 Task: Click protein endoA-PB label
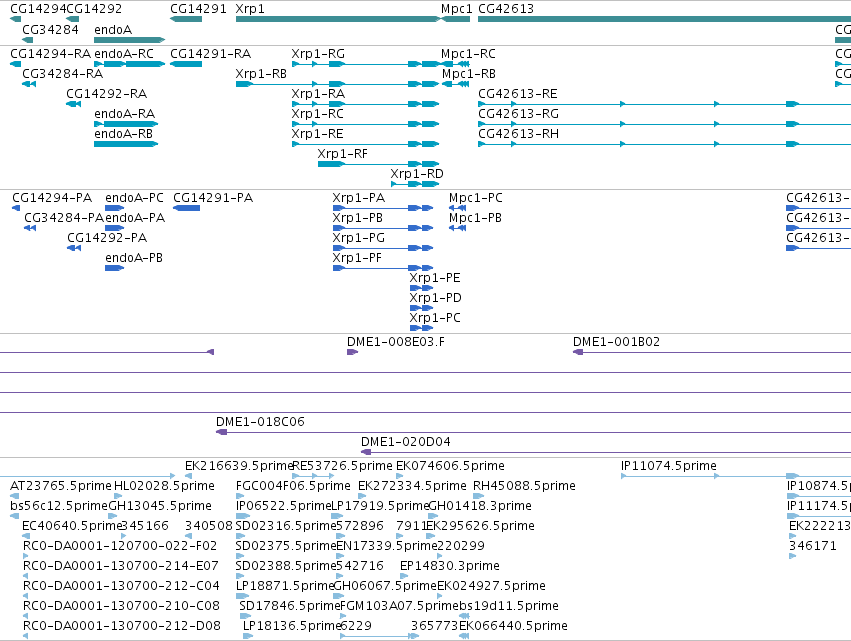point(134,258)
